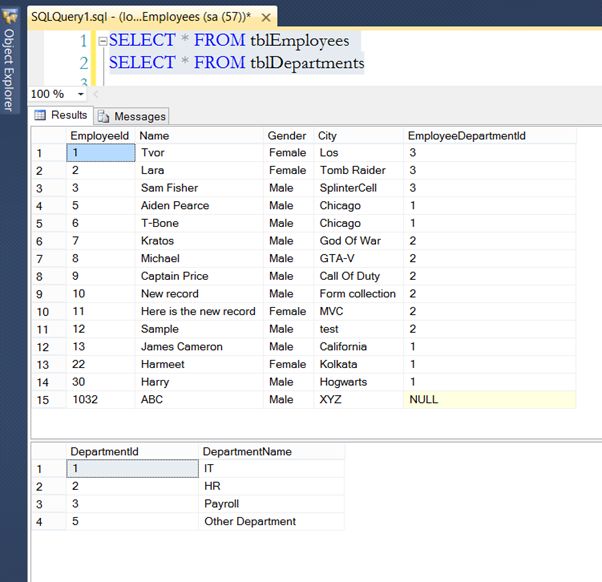Click the city cell 'California'
Image resolution: width=602 pixels, height=582 pixels.
click(358, 346)
